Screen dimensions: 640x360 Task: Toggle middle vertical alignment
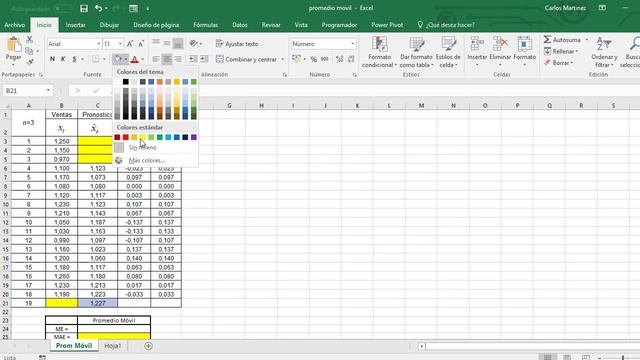167,44
